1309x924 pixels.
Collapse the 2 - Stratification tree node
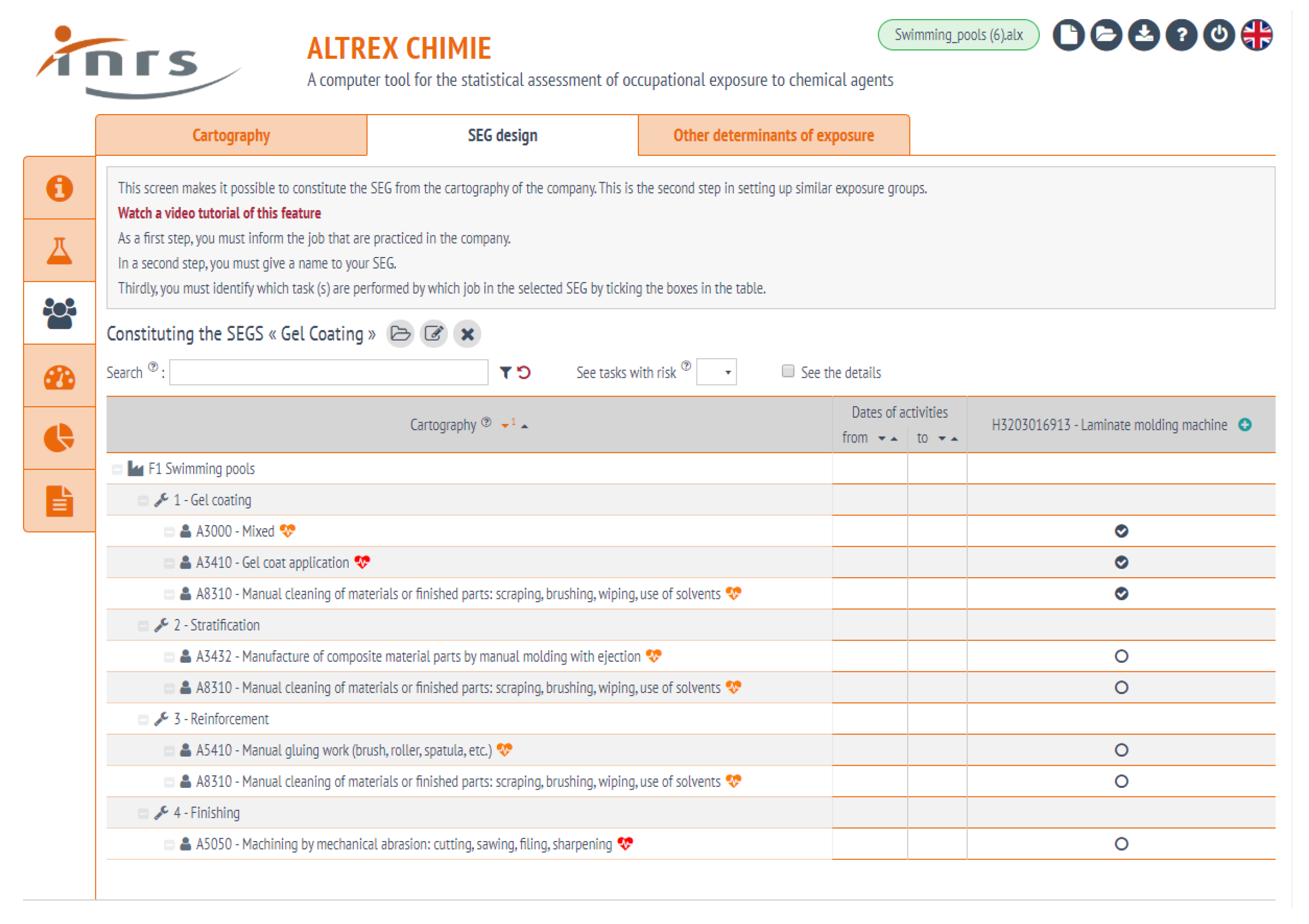[143, 626]
